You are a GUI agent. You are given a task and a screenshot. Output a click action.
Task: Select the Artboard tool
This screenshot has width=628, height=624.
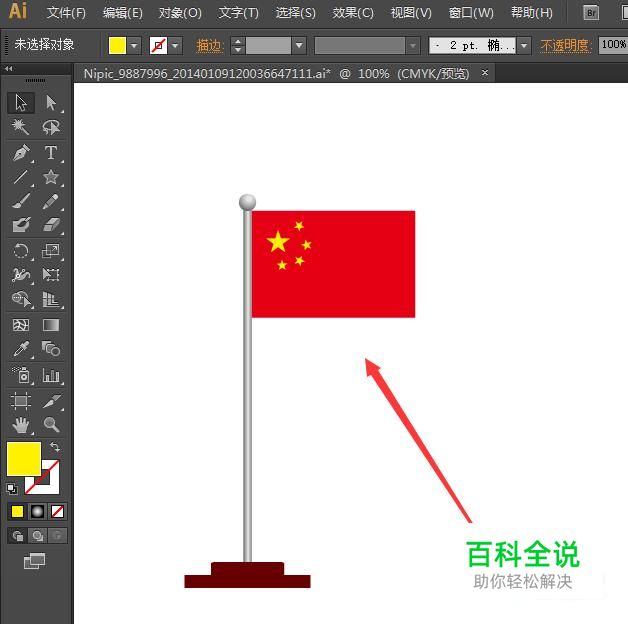21,401
